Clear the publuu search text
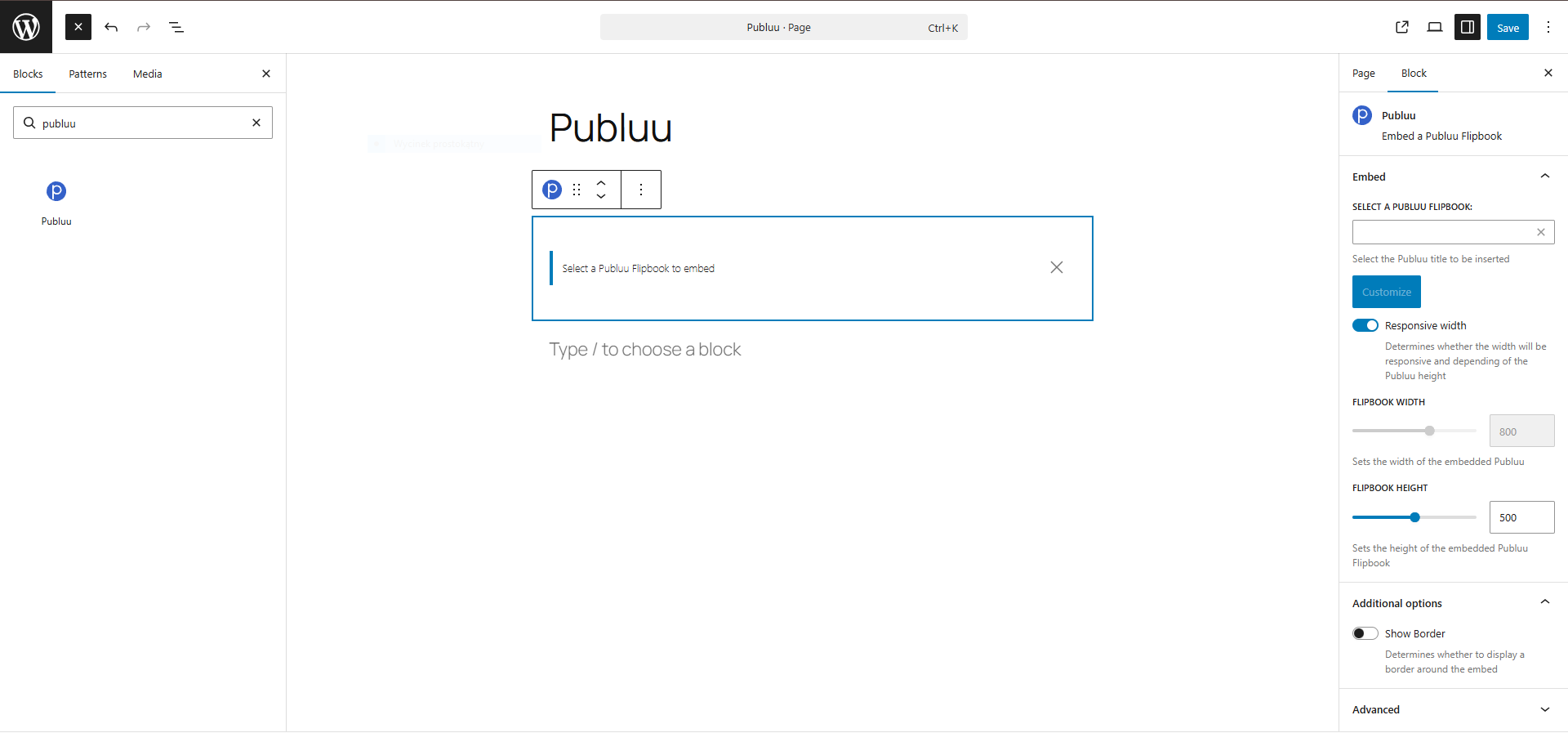Viewport: 1568px width, 733px height. (x=256, y=123)
